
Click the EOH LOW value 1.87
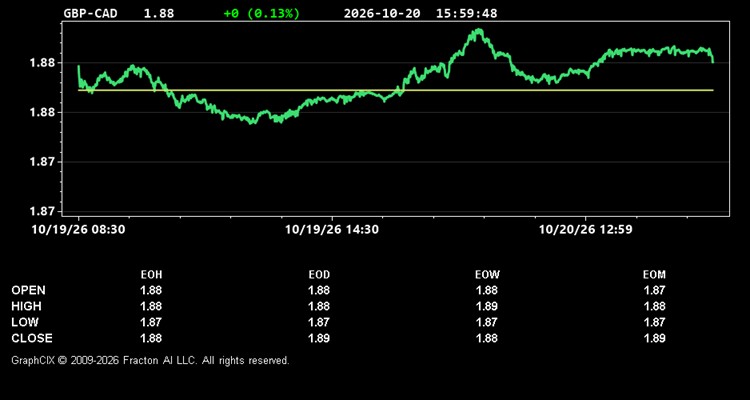click(151, 322)
